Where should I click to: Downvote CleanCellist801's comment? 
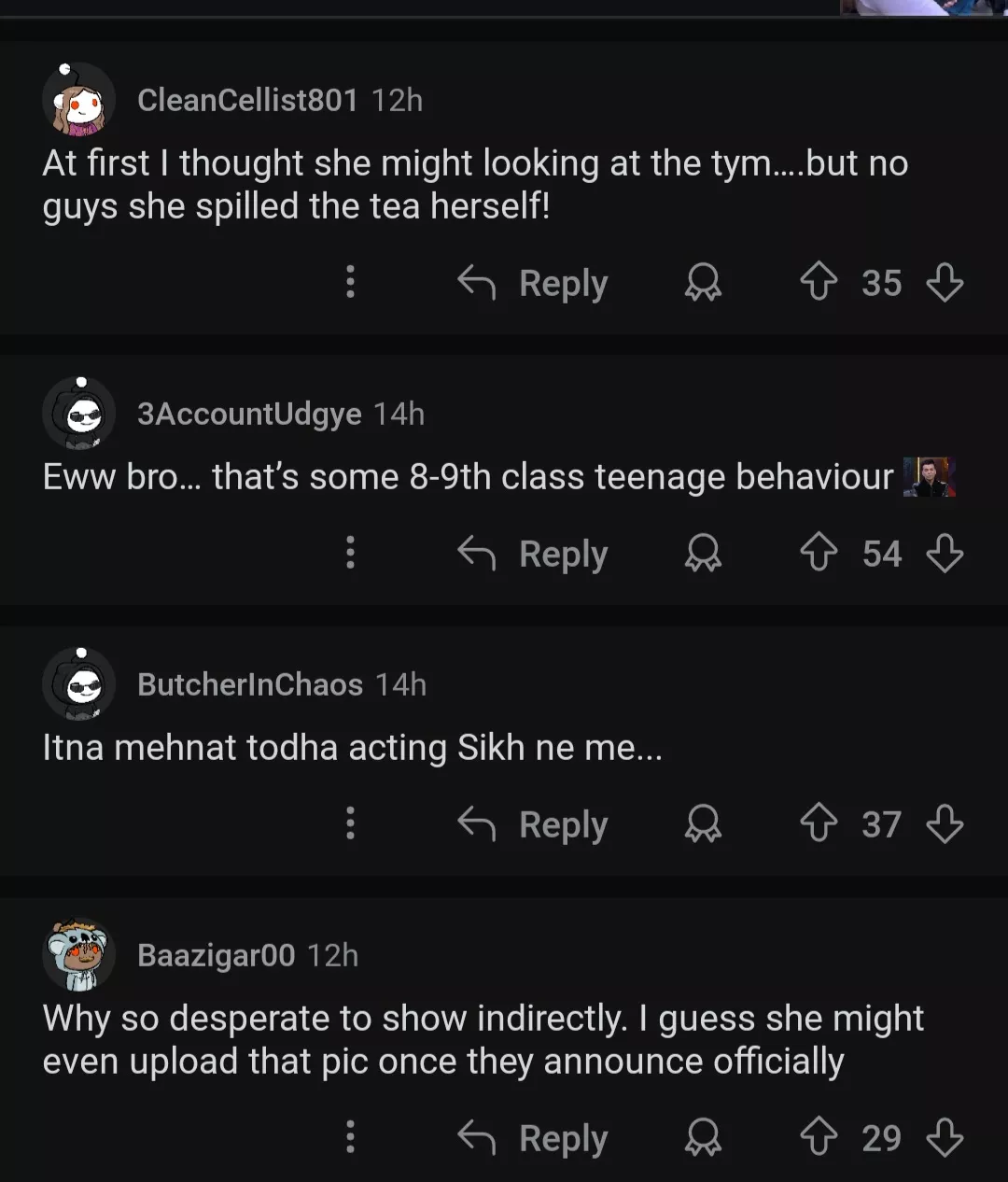pyautogui.click(x=945, y=282)
